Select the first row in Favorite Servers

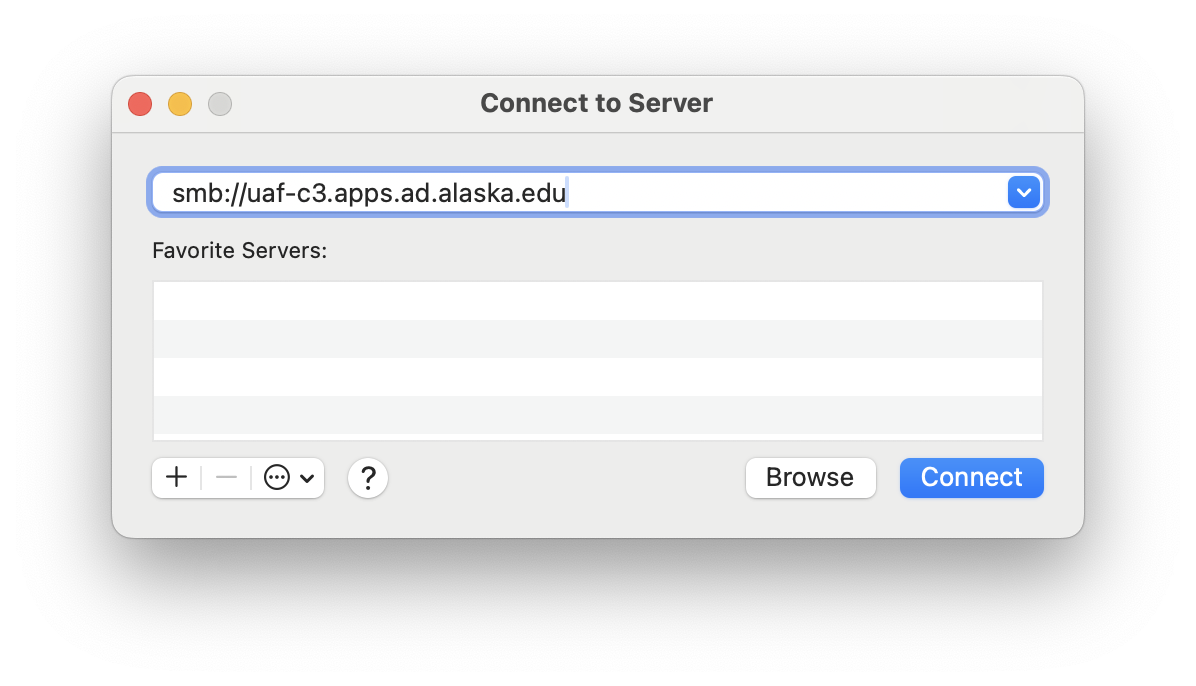[597, 301]
